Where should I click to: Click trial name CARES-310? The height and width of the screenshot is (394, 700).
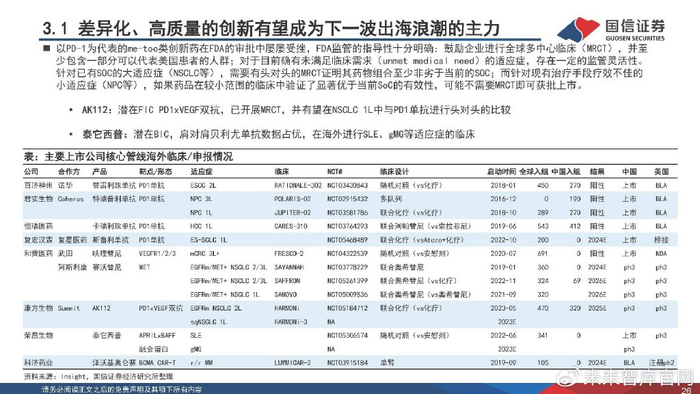pyautogui.click(x=291, y=226)
